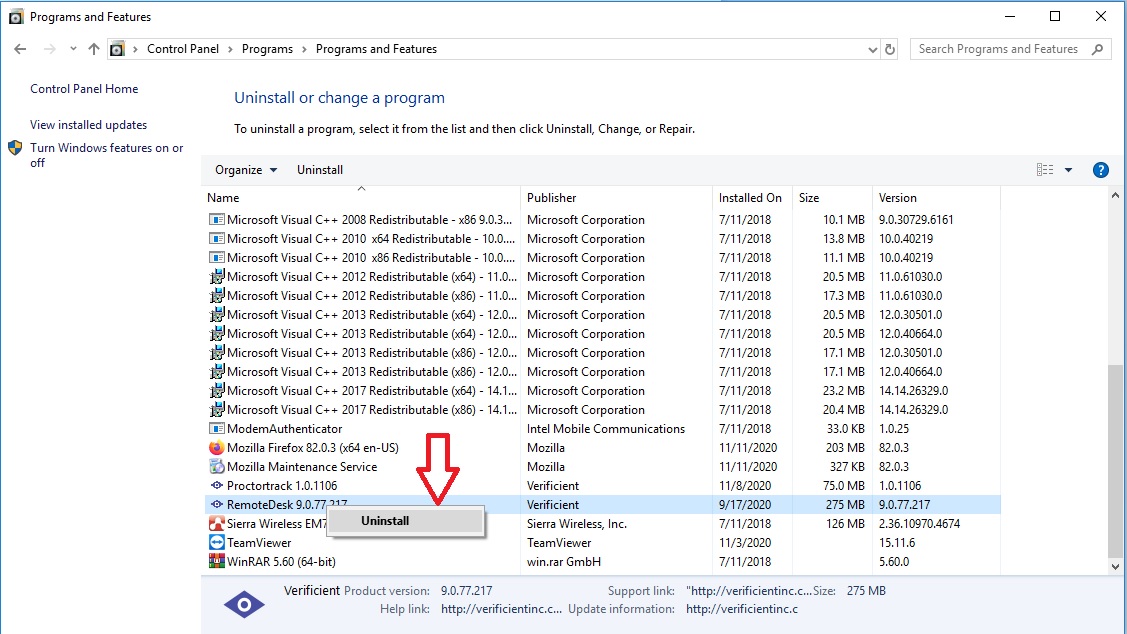
Task: Open the Organize dropdown menu
Action: [x=246, y=170]
